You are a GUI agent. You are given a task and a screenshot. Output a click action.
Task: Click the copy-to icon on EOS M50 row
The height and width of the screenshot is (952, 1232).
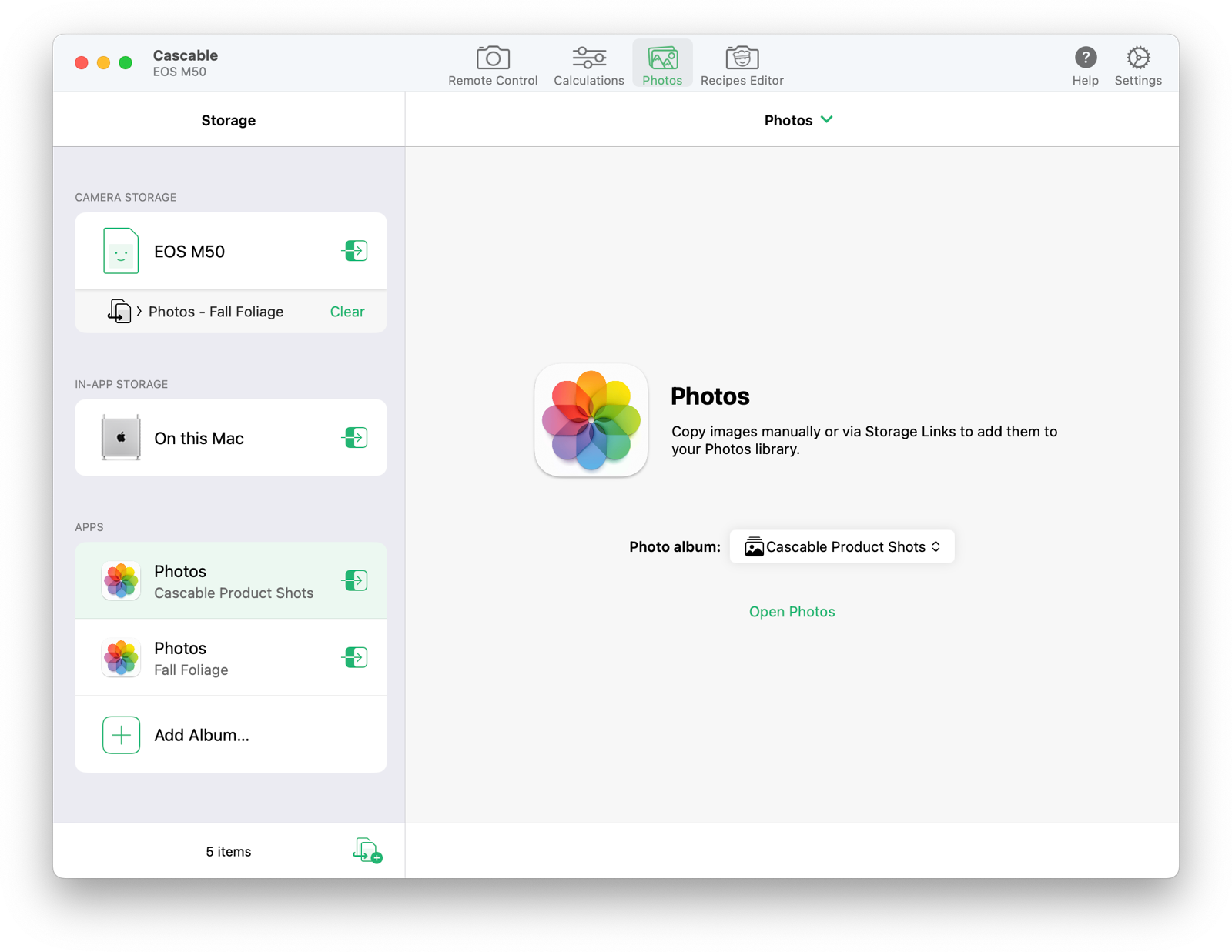click(355, 251)
